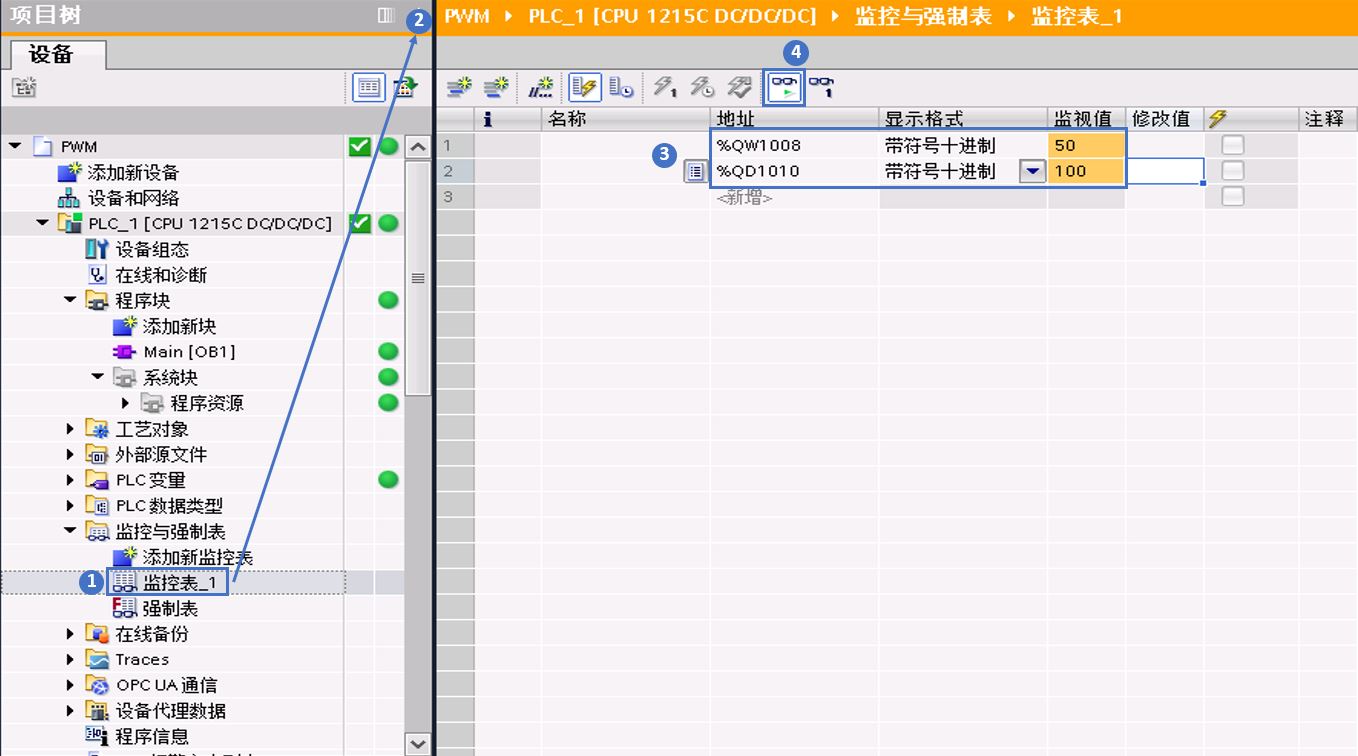
Task: Select 强制表 in the project tree
Action: 170,608
